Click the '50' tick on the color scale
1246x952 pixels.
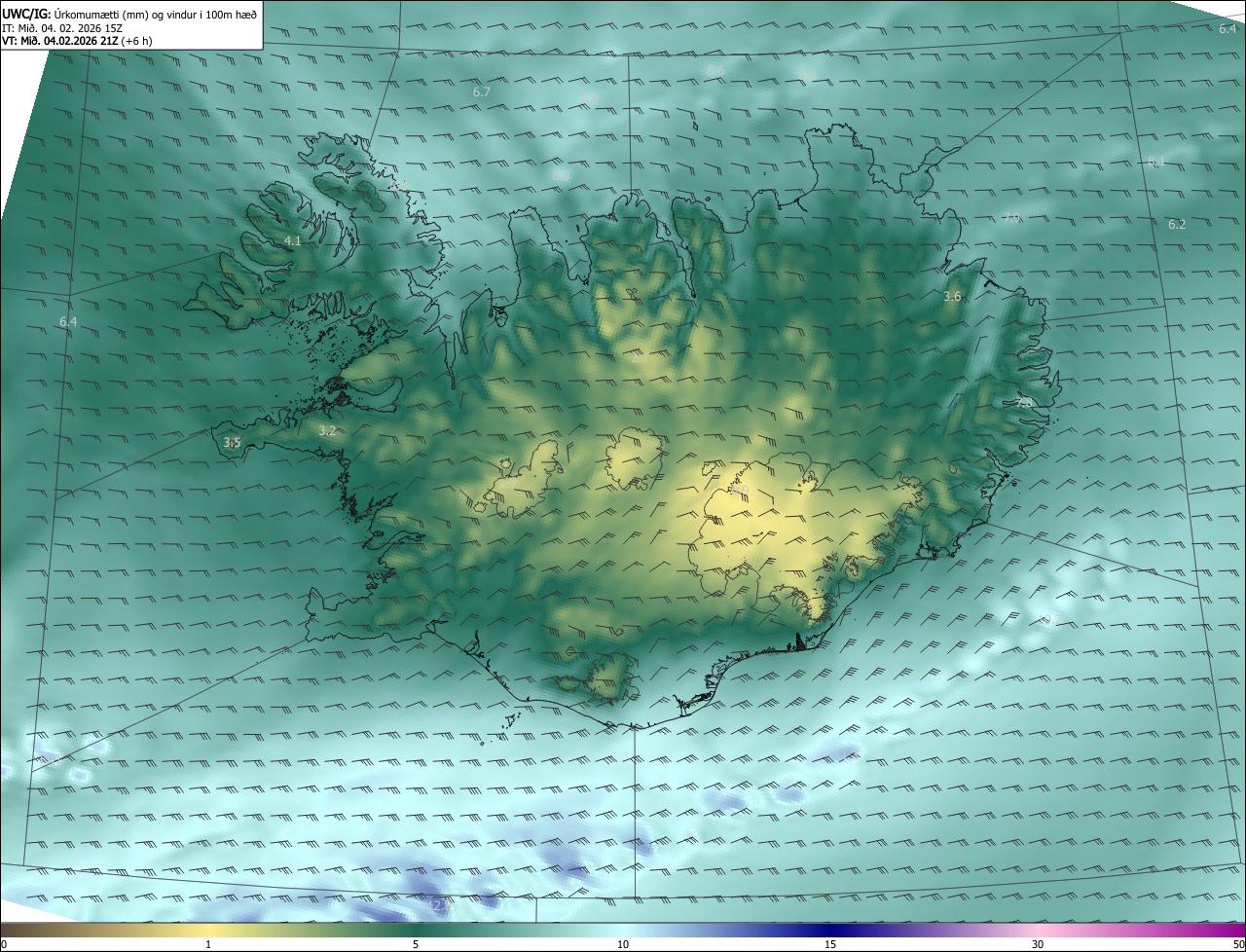1237,944
